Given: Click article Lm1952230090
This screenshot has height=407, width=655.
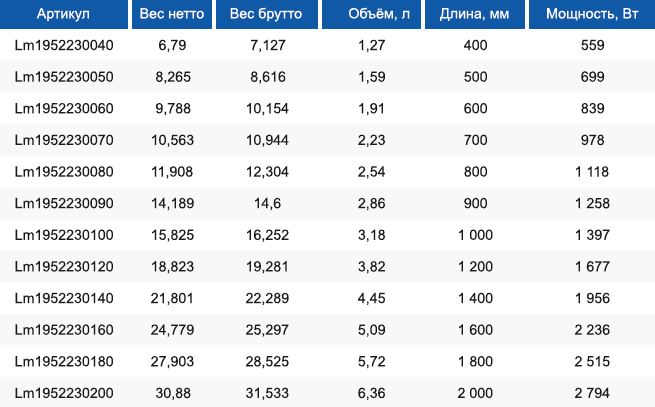Looking at the screenshot, I should [64, 204].
